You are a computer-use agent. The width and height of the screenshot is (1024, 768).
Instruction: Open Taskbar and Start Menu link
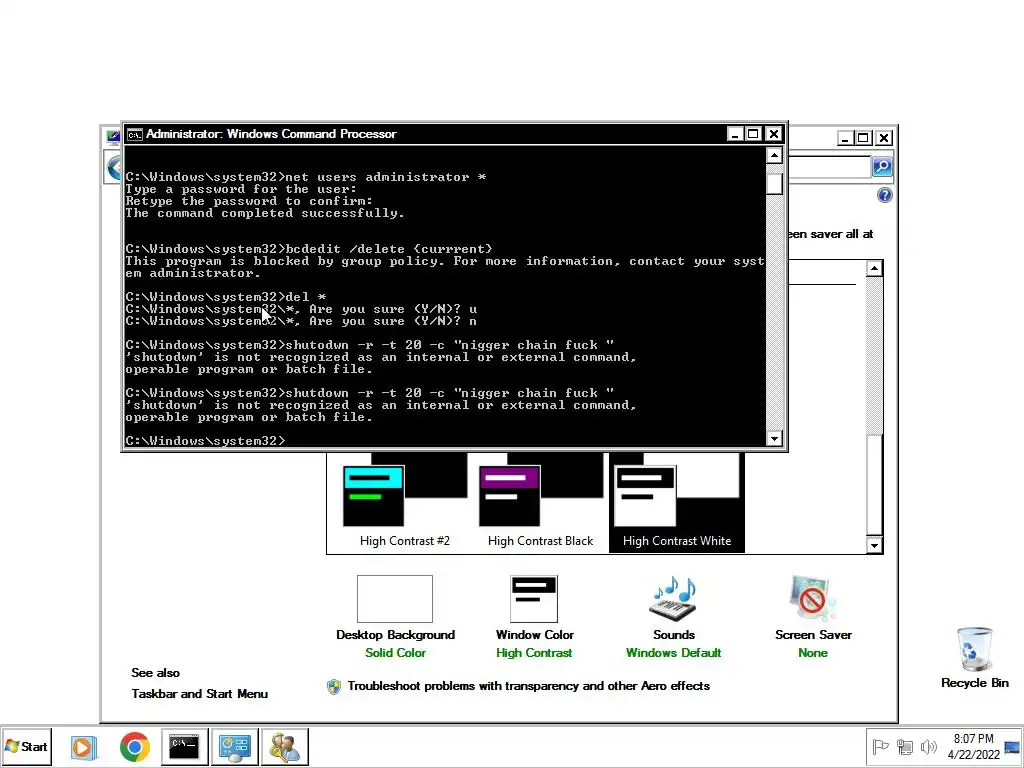(199, 694)
